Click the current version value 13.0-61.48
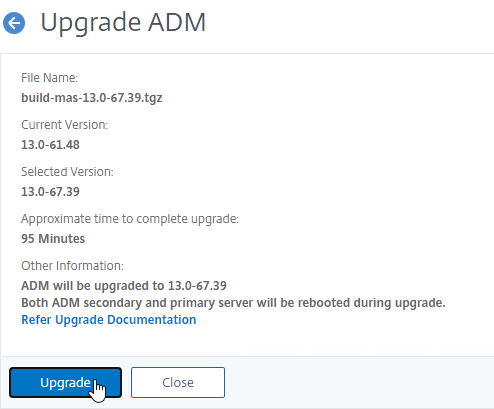This screenshot has height=409, width=494. [x=50, y=145]
